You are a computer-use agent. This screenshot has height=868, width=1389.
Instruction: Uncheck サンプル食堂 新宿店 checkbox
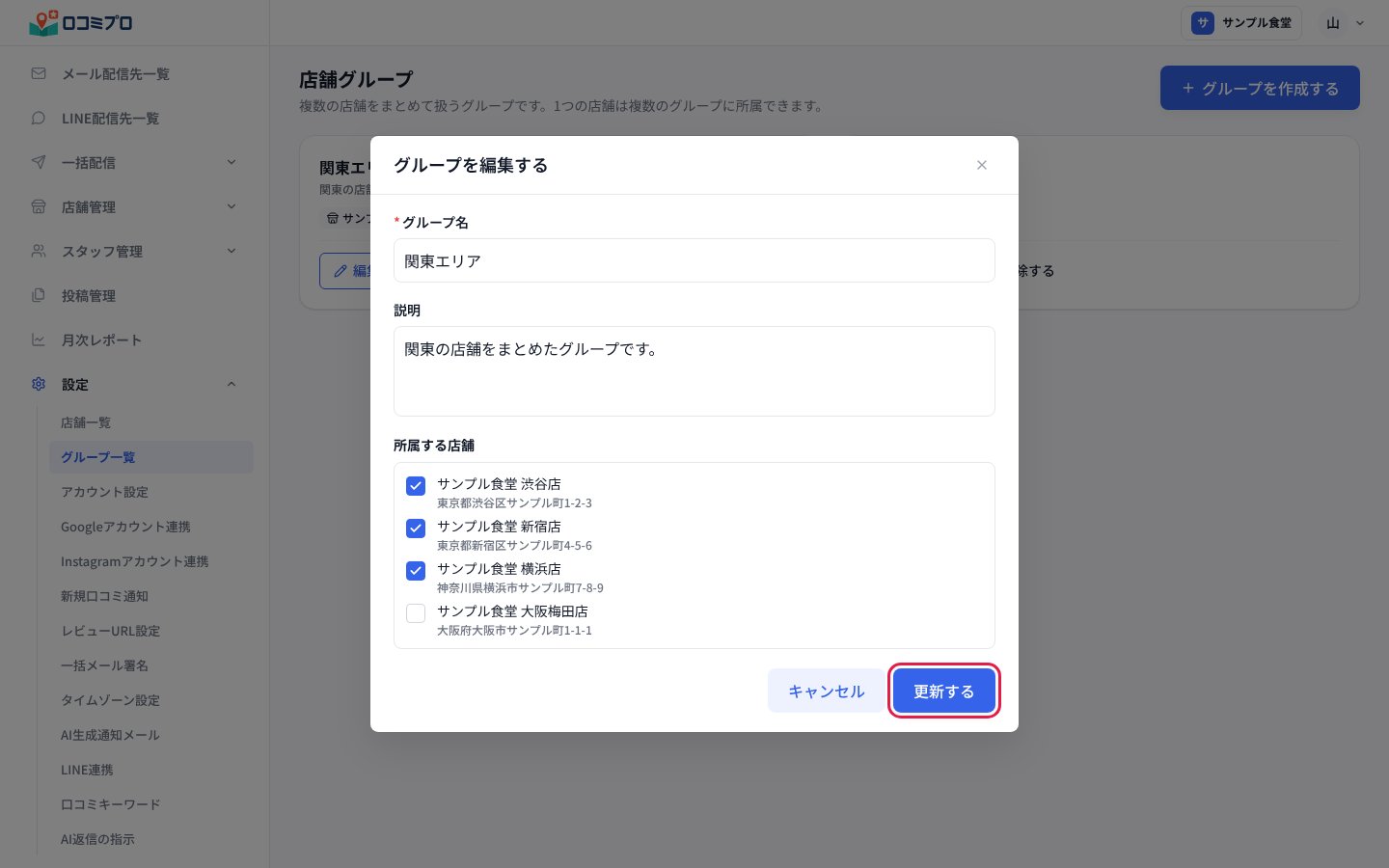416,529
